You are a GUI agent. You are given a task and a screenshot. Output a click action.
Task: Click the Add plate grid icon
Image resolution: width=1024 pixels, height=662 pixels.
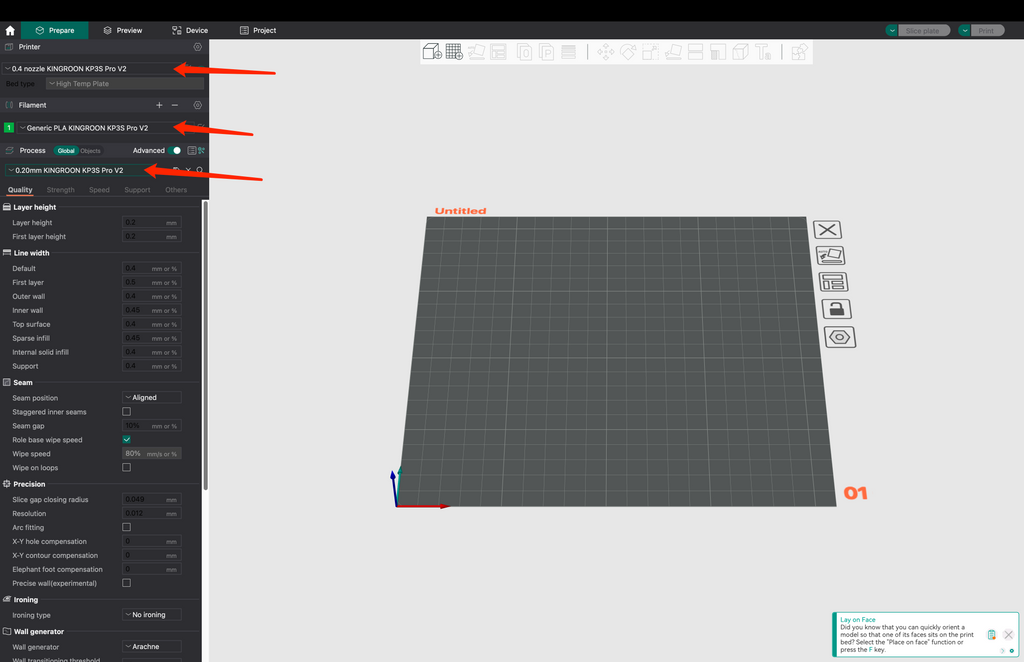(453, 52)
